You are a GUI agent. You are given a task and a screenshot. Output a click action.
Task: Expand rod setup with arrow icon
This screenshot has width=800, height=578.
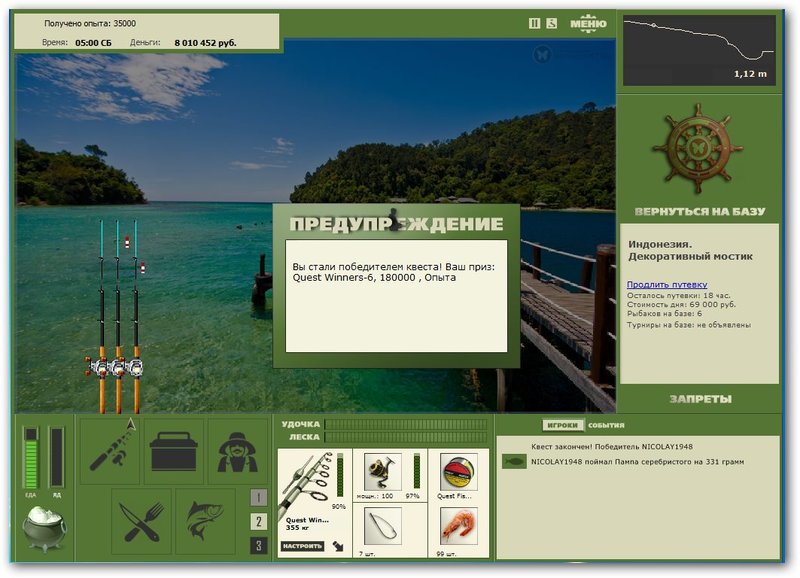point(338,546)
